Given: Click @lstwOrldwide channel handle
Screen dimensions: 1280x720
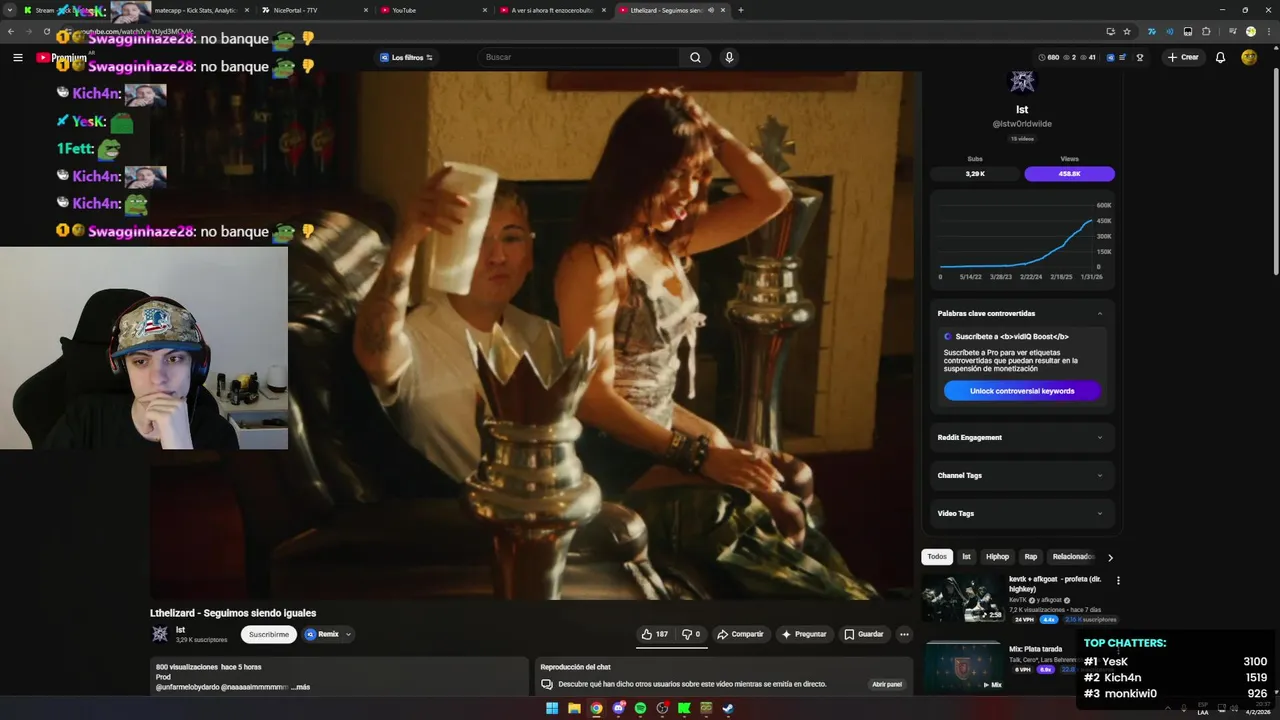Looking at the screenshot, I should click(x=1022, y=124).
